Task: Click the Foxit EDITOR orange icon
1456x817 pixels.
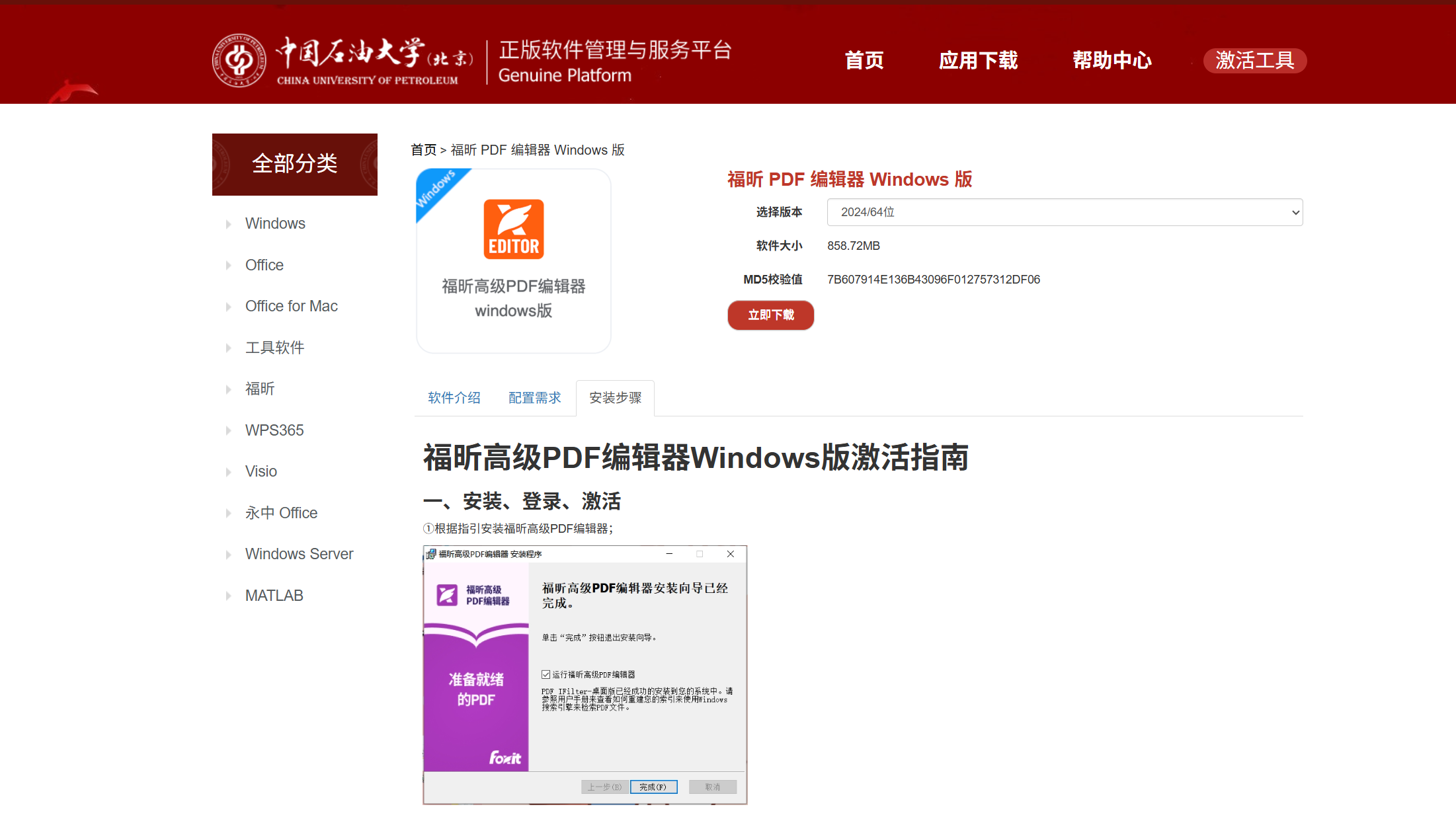Action: (x=514, y=229)
